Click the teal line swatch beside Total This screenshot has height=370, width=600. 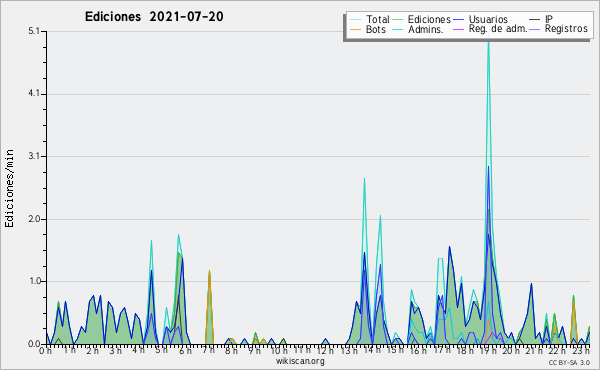[x=355, y=19]
